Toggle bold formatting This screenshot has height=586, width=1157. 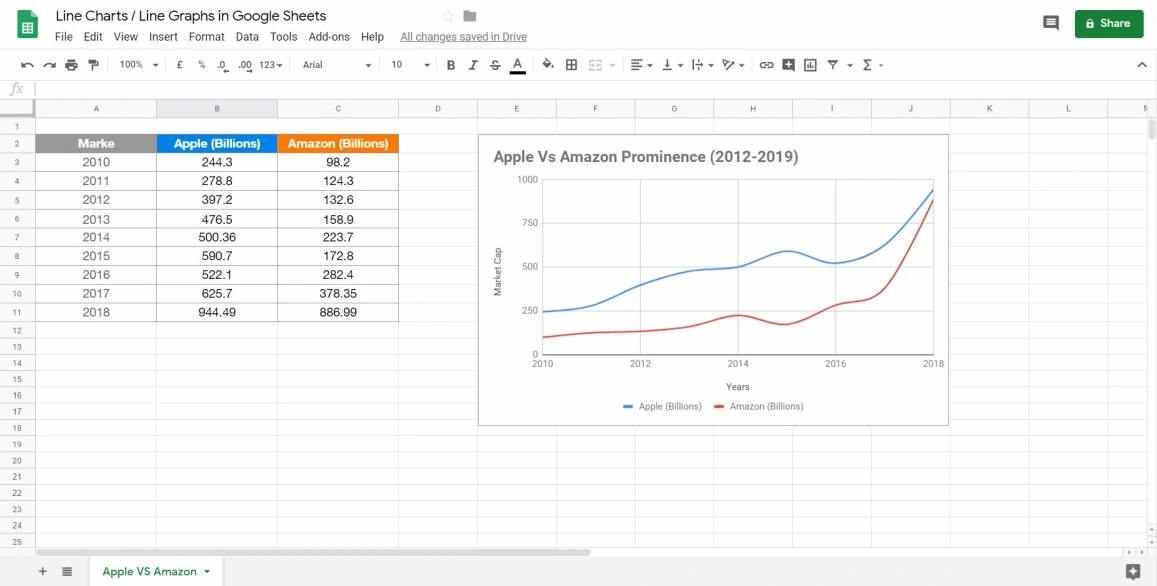click(451, 65)
